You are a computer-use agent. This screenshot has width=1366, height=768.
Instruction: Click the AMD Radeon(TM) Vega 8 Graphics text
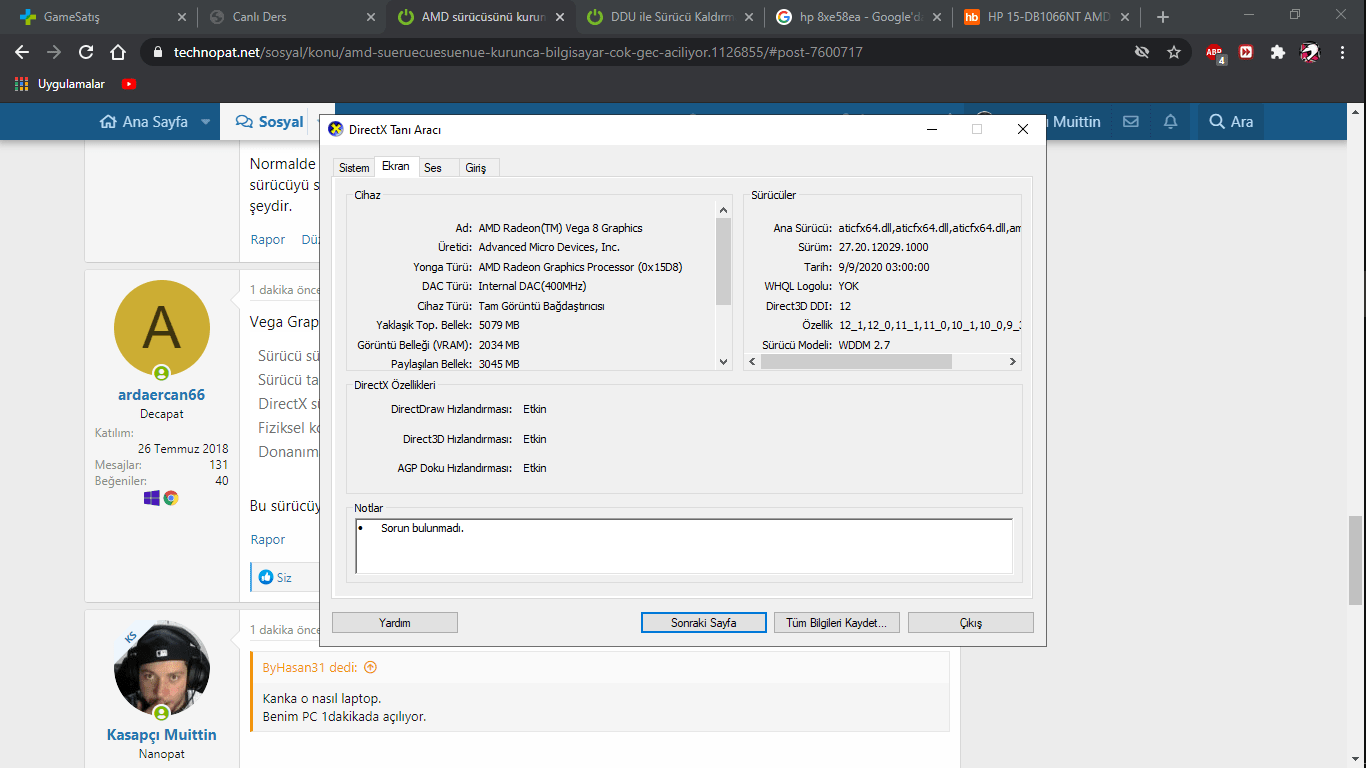561,228
